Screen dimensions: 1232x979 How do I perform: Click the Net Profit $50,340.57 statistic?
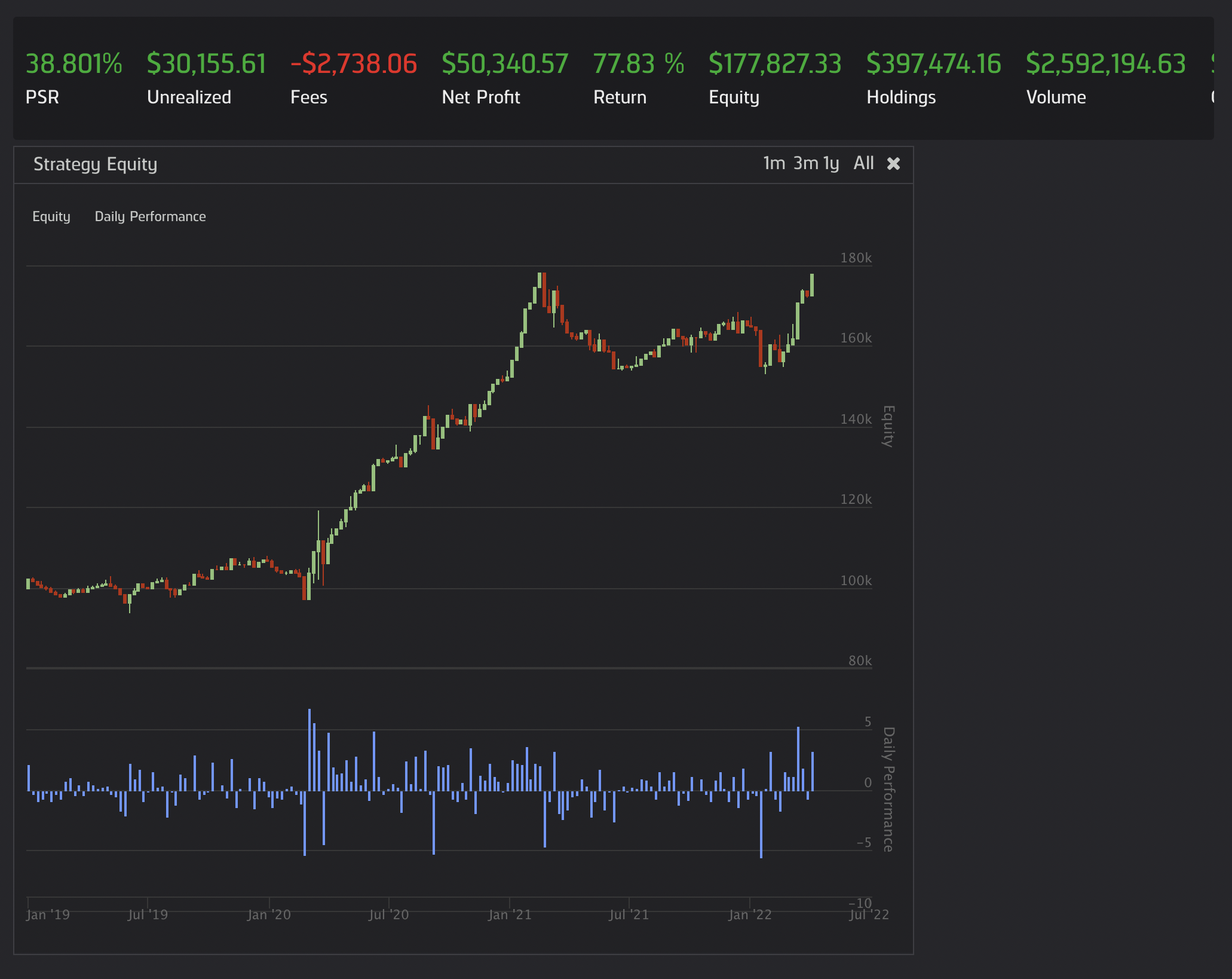point(504,65)
